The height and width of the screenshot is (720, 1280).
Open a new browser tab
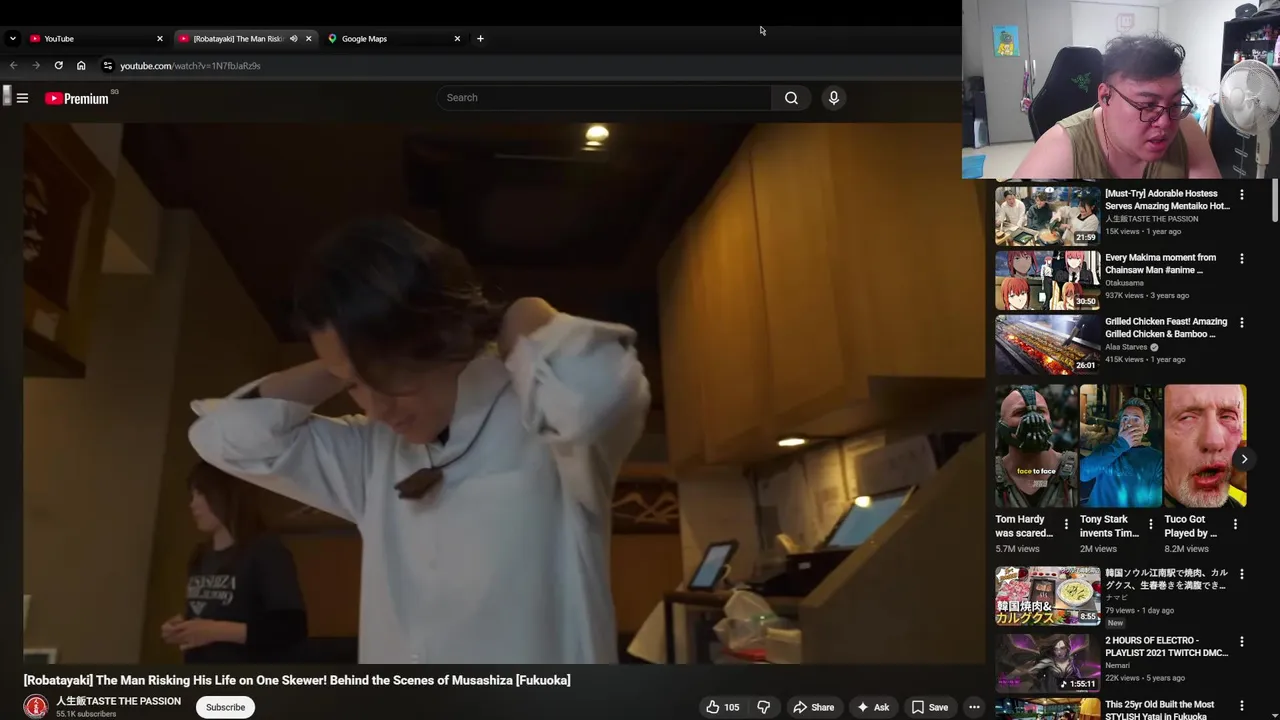[x=480, y=39]
